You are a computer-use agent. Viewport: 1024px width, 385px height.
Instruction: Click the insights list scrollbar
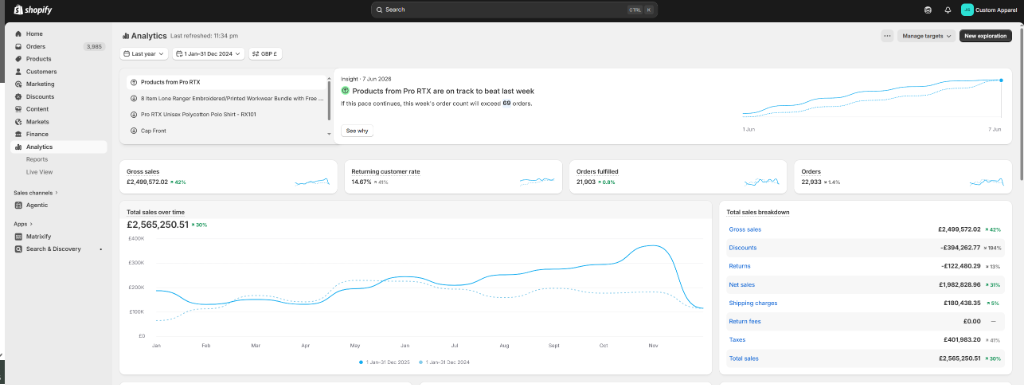coord(329,101)
